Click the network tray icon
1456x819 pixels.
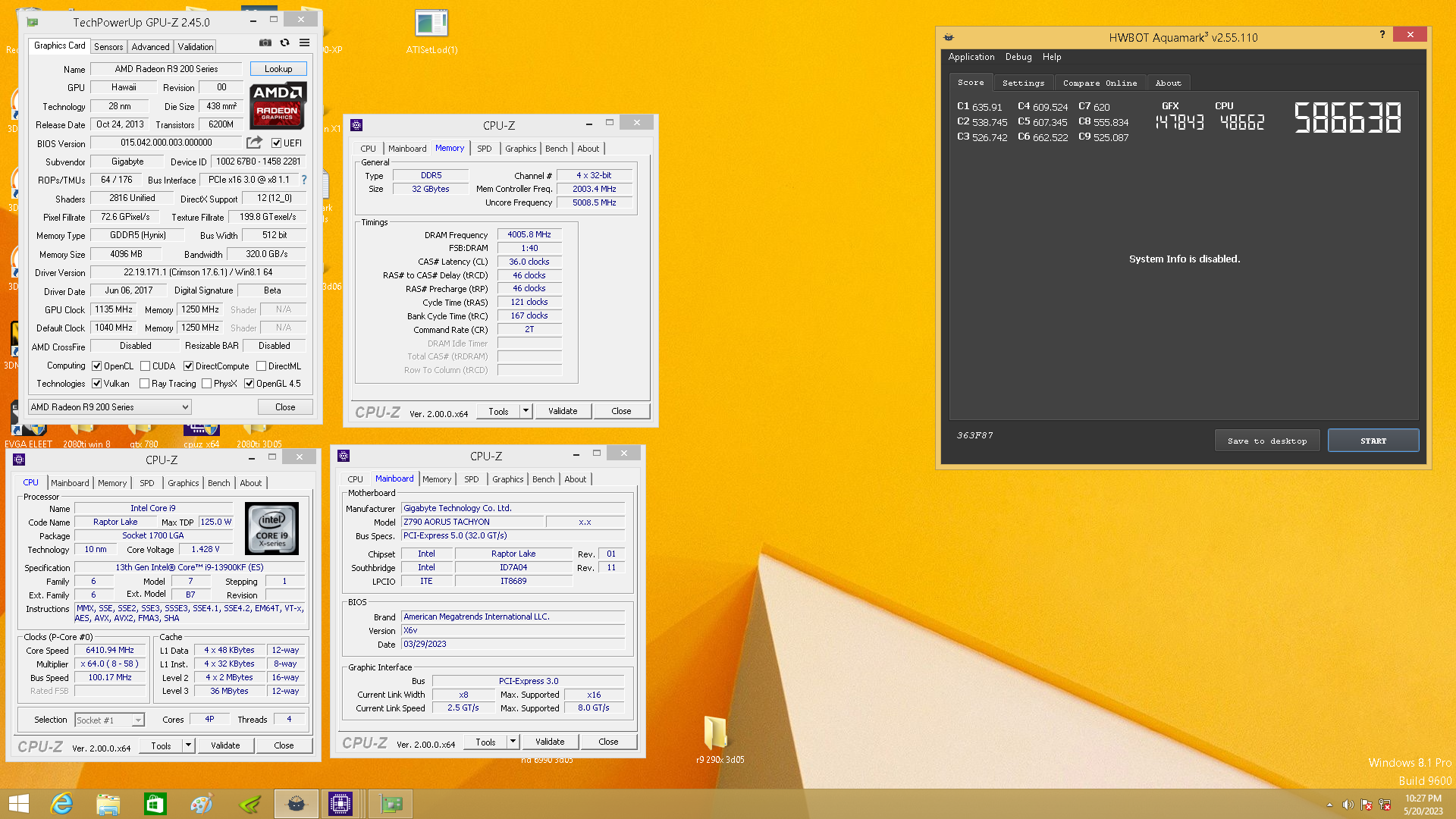point(1385,805)
